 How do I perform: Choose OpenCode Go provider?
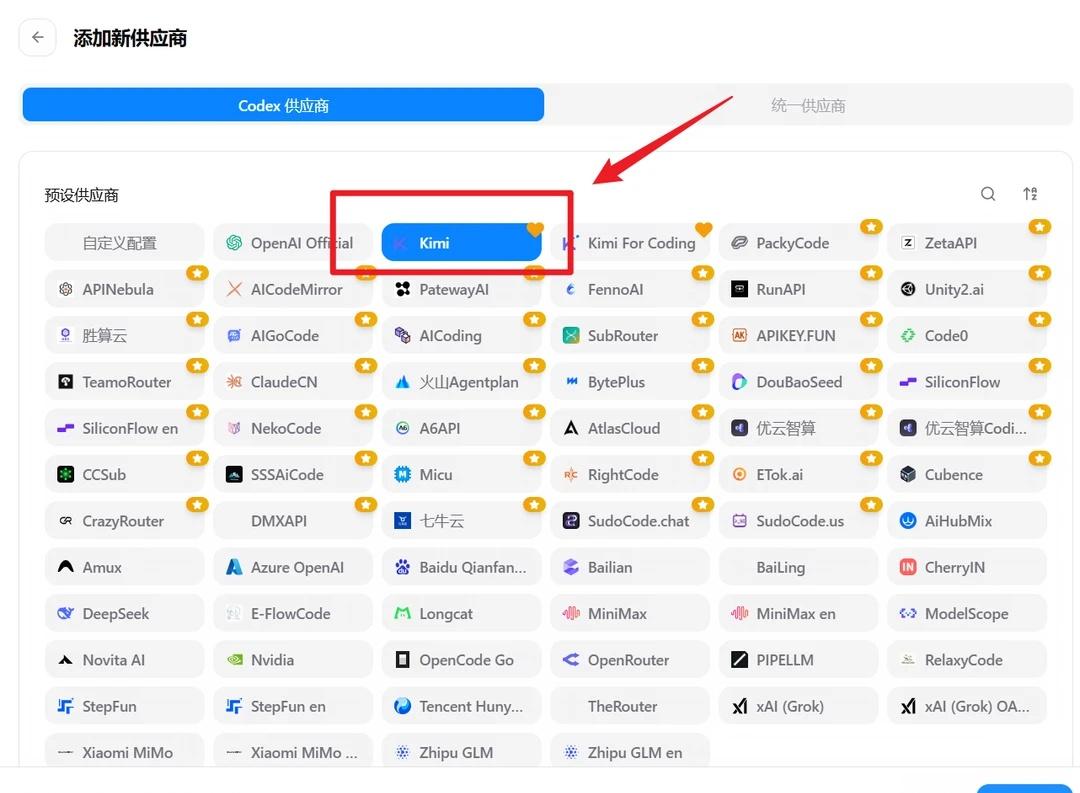coord(461,659)
